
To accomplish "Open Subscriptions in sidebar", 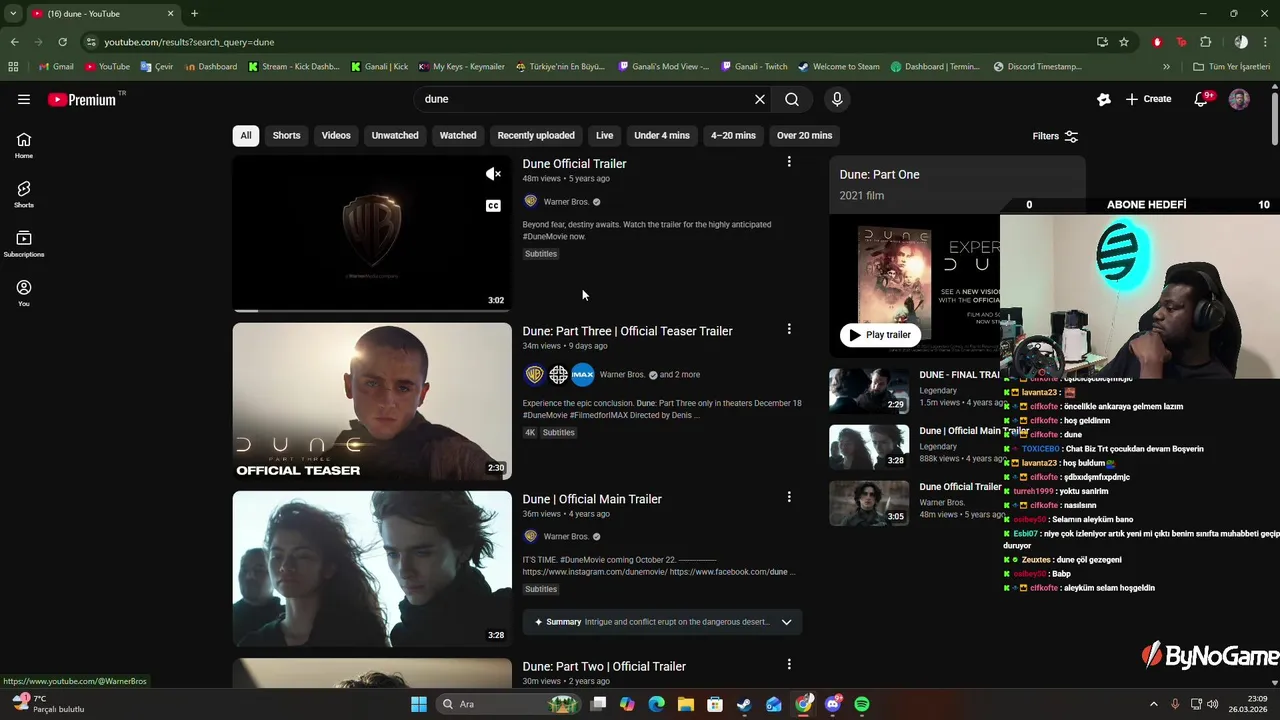I will 24,244.
